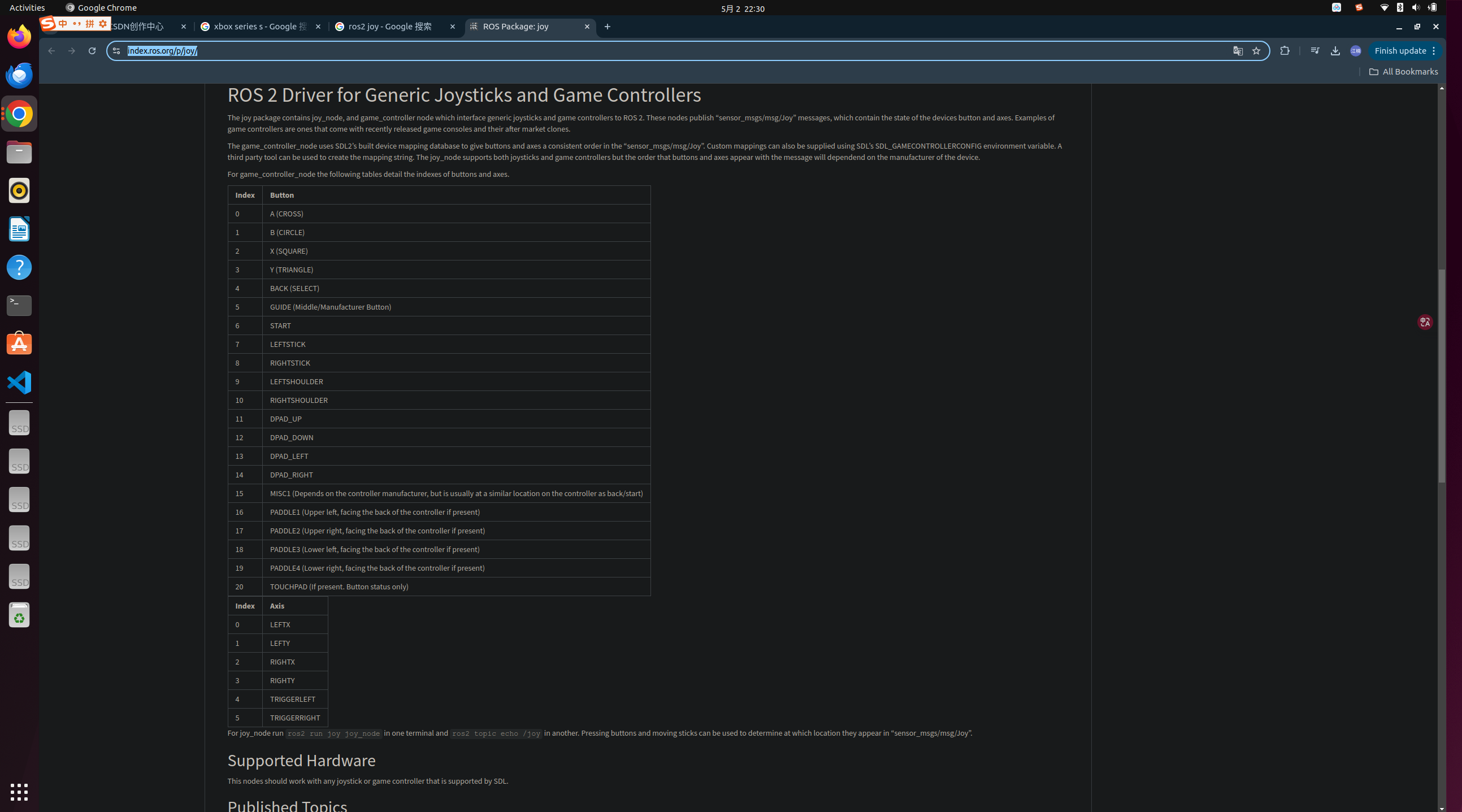Open the Chrome downloads icon
Screen dimensions: 1462x812
(1335, 51)
